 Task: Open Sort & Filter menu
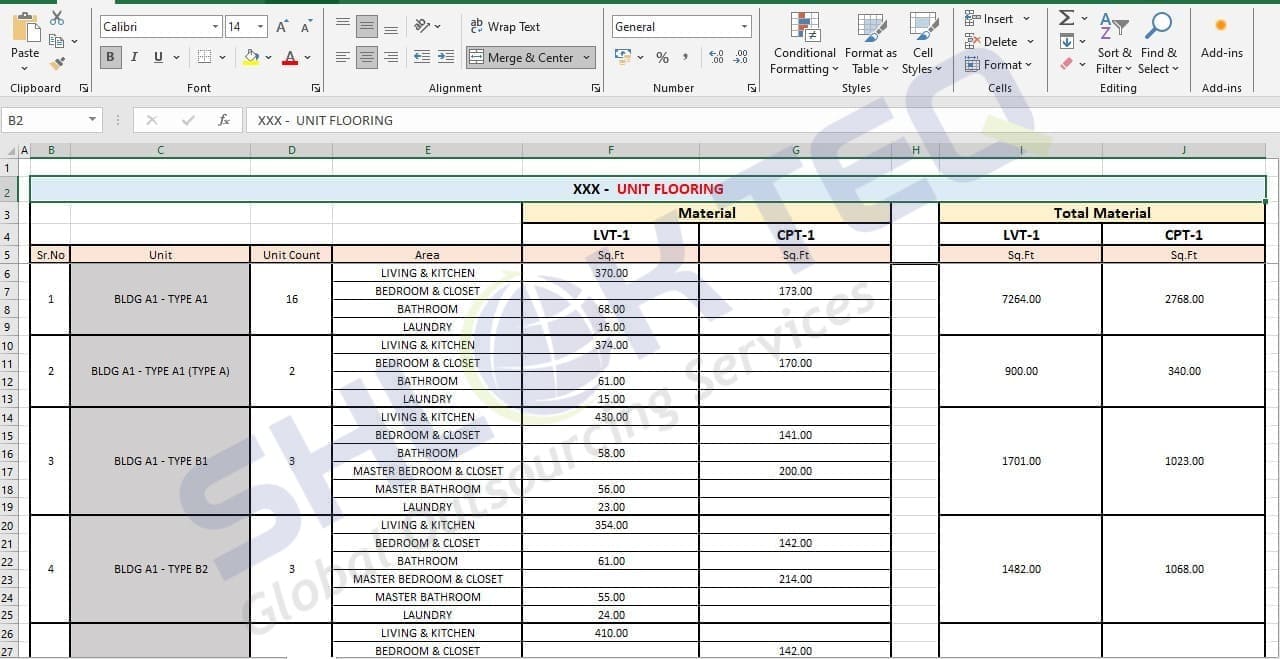coord(1114,44)
